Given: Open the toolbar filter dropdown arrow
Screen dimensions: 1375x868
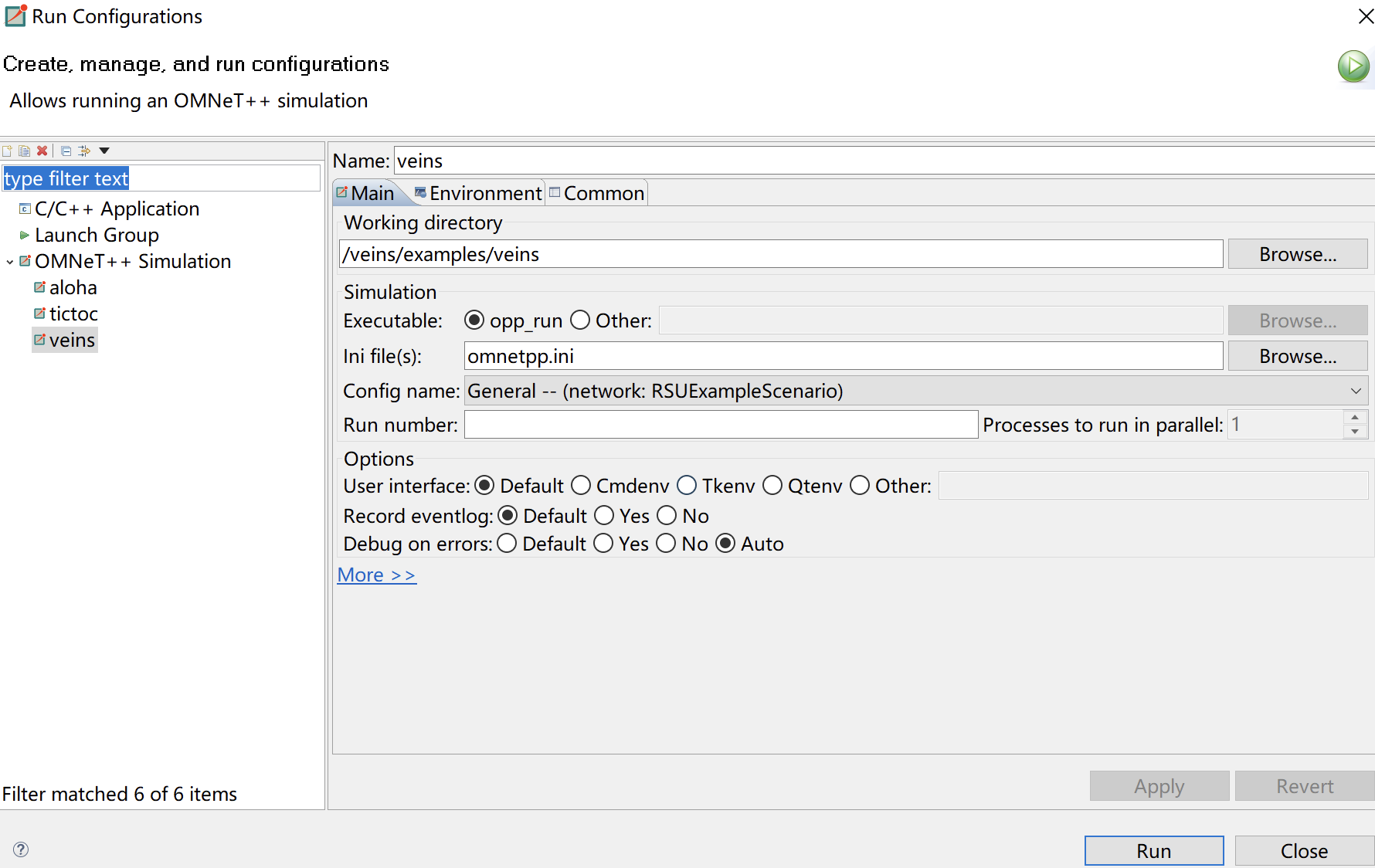Looking at the screenshot, I should (x=104, y=151).
